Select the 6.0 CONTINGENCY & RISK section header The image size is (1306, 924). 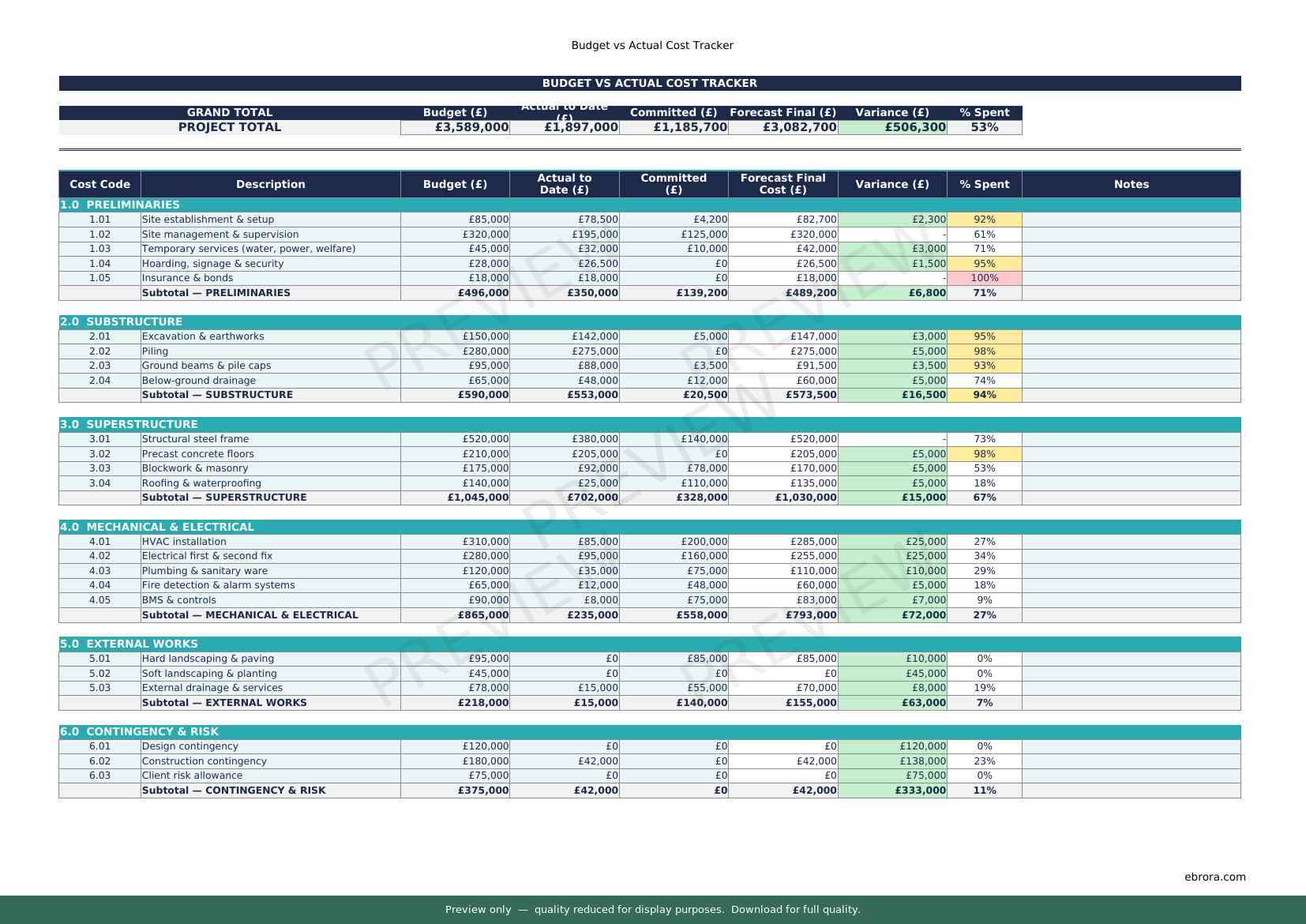point(140,731)
